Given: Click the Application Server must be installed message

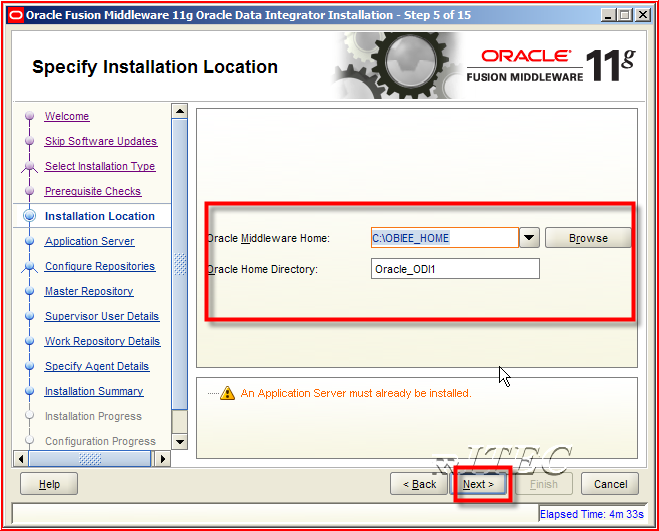Looking at the screenshot, I should [x=356, y=393].
